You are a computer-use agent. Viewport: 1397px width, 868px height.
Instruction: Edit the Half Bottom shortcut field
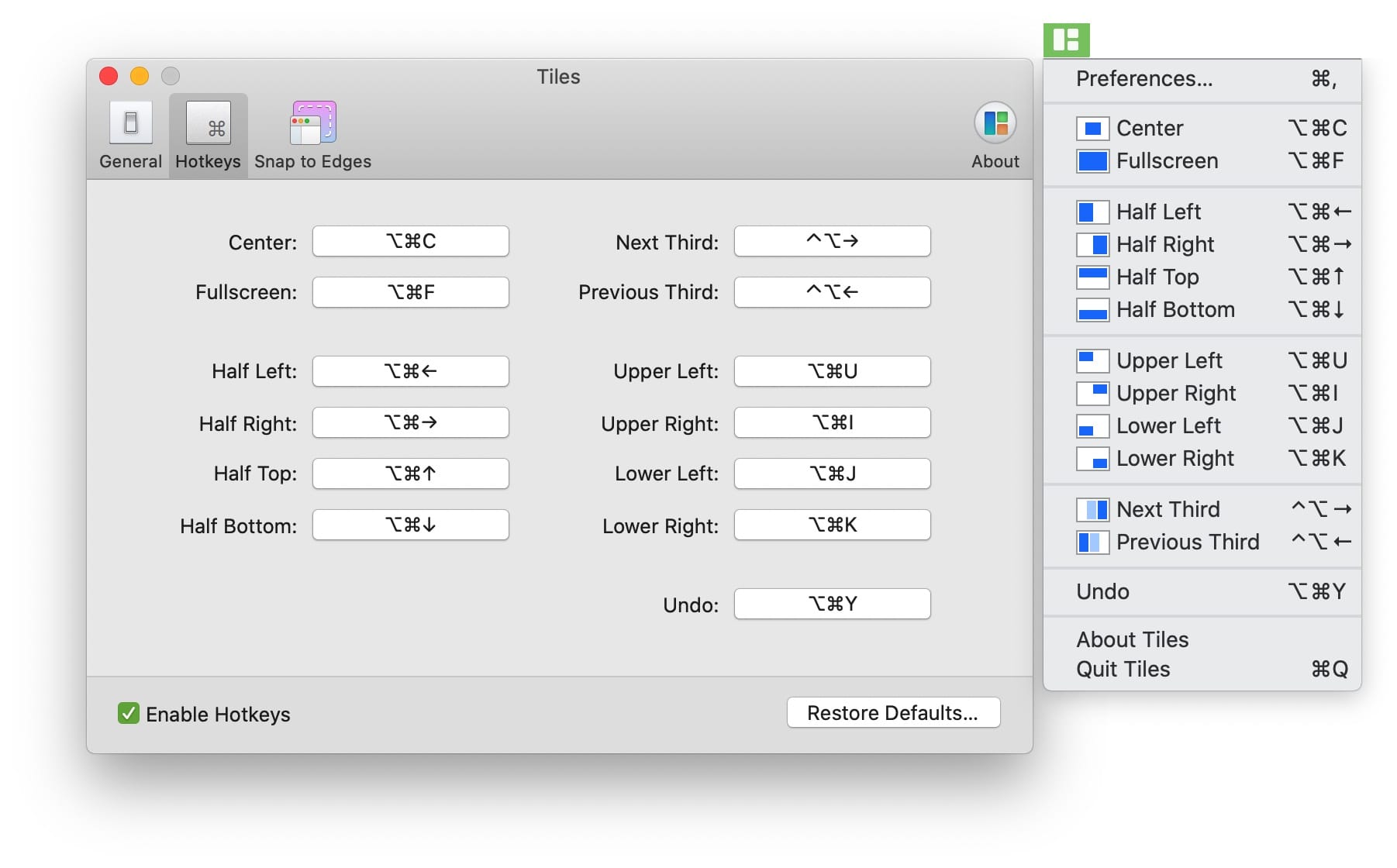pos(410,525)
